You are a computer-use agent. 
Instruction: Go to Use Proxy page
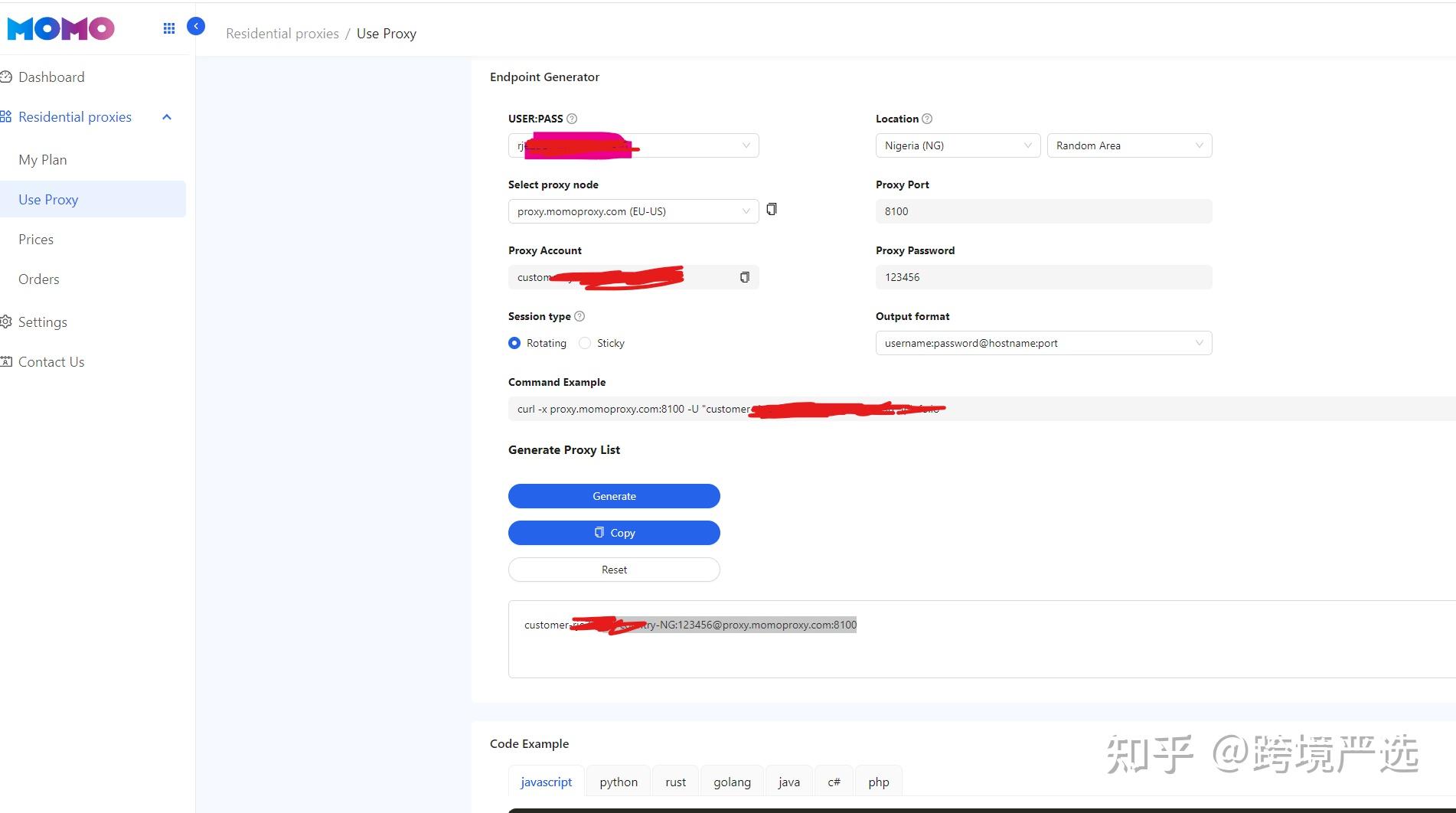pos(93,199)
